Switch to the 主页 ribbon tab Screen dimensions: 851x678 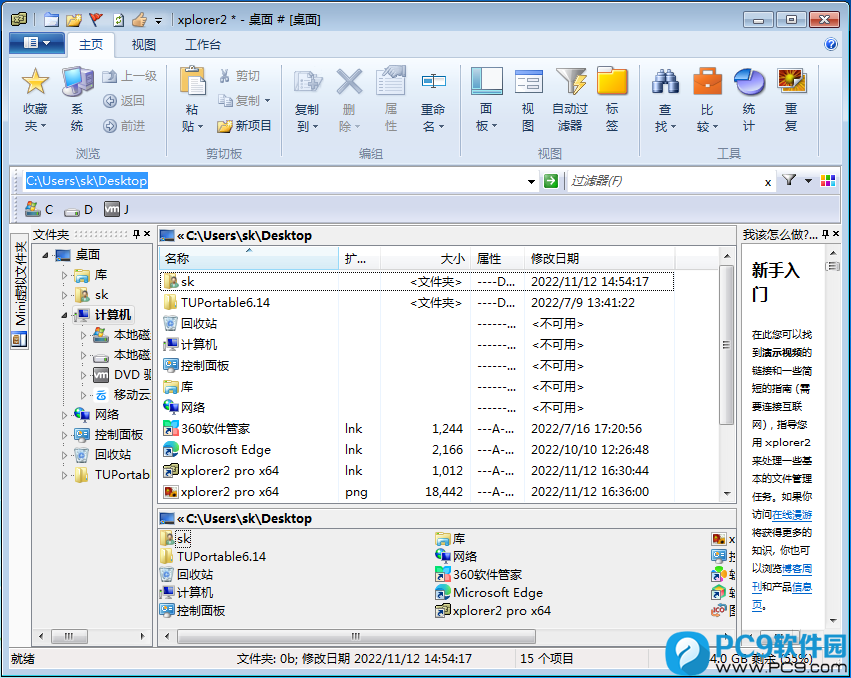coord(91,45)
